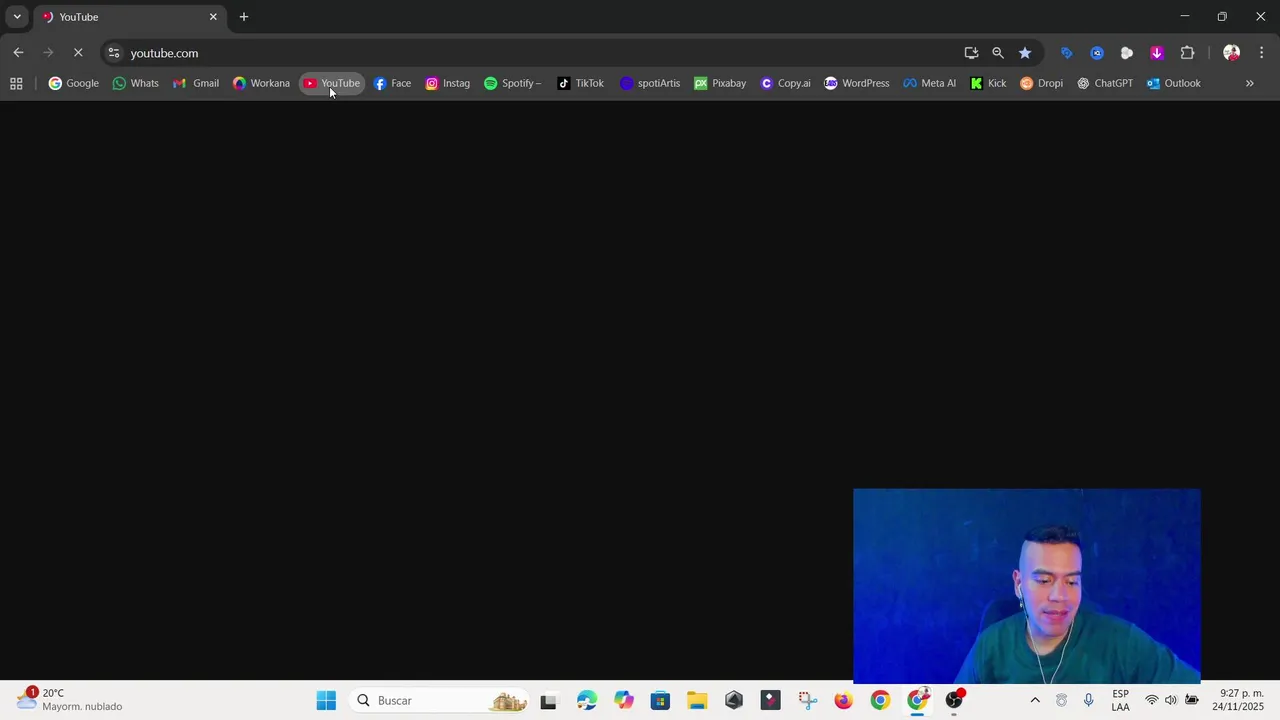
Task: Open the weather widget in taskbar
Action: pos(70,700)
